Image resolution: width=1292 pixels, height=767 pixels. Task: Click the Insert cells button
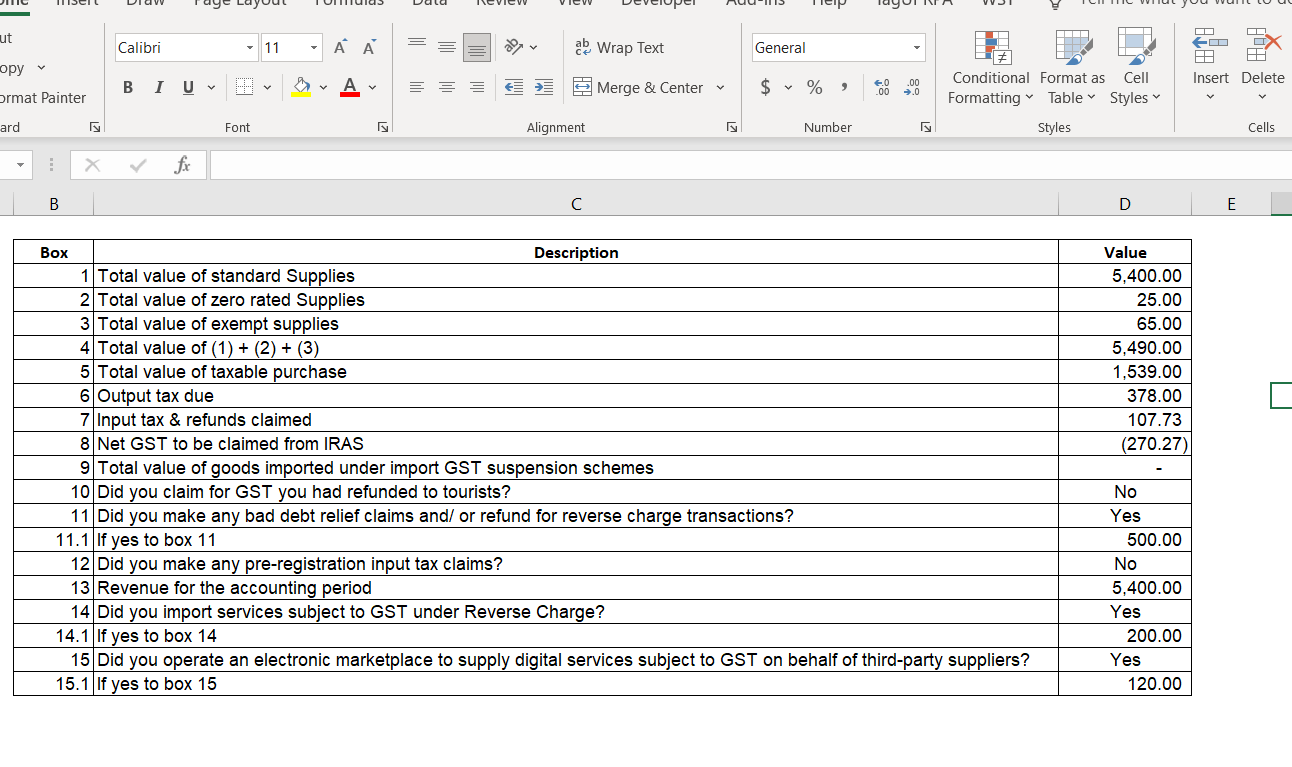(x=1211, y=67)
